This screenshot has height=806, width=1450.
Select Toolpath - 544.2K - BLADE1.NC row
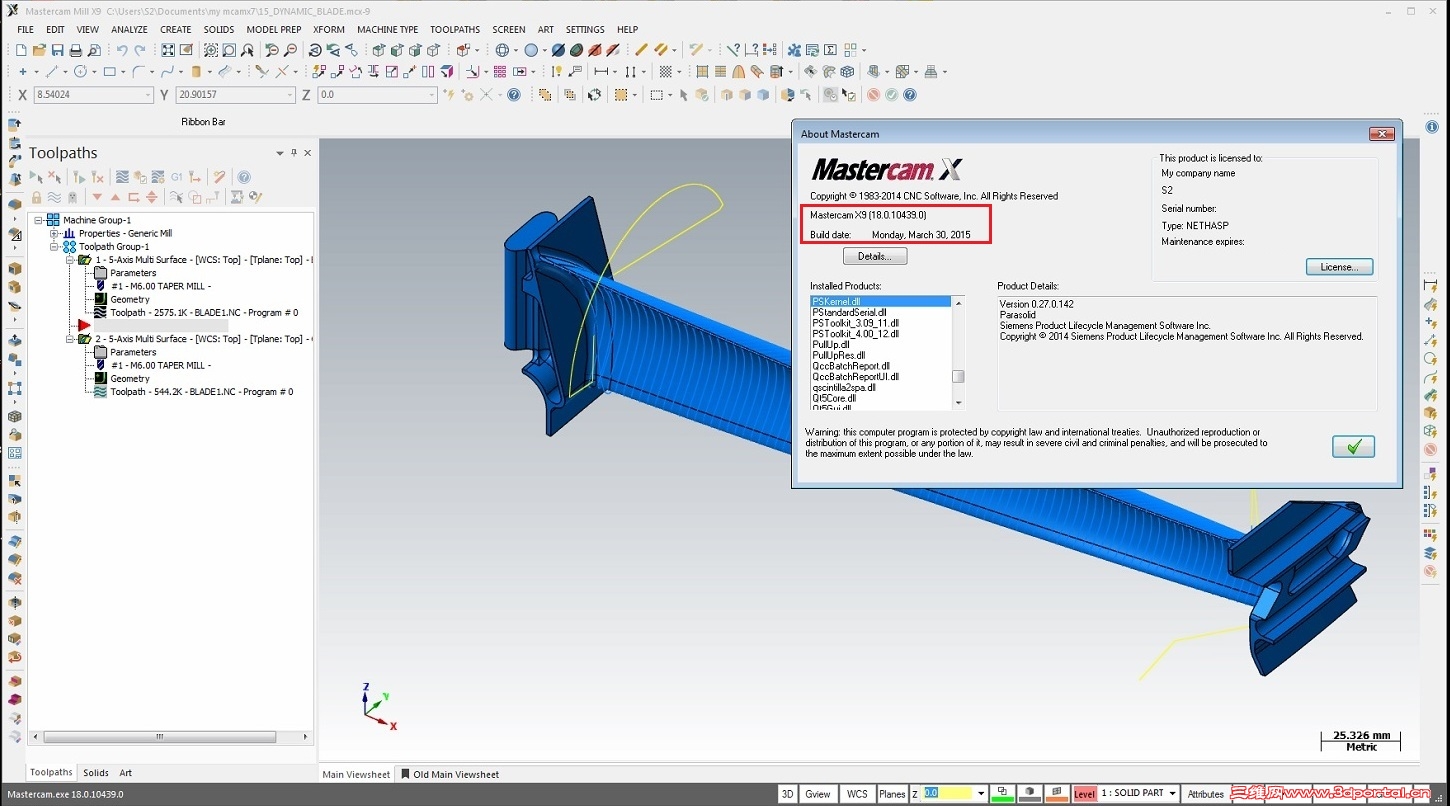(x=202, y=392)
